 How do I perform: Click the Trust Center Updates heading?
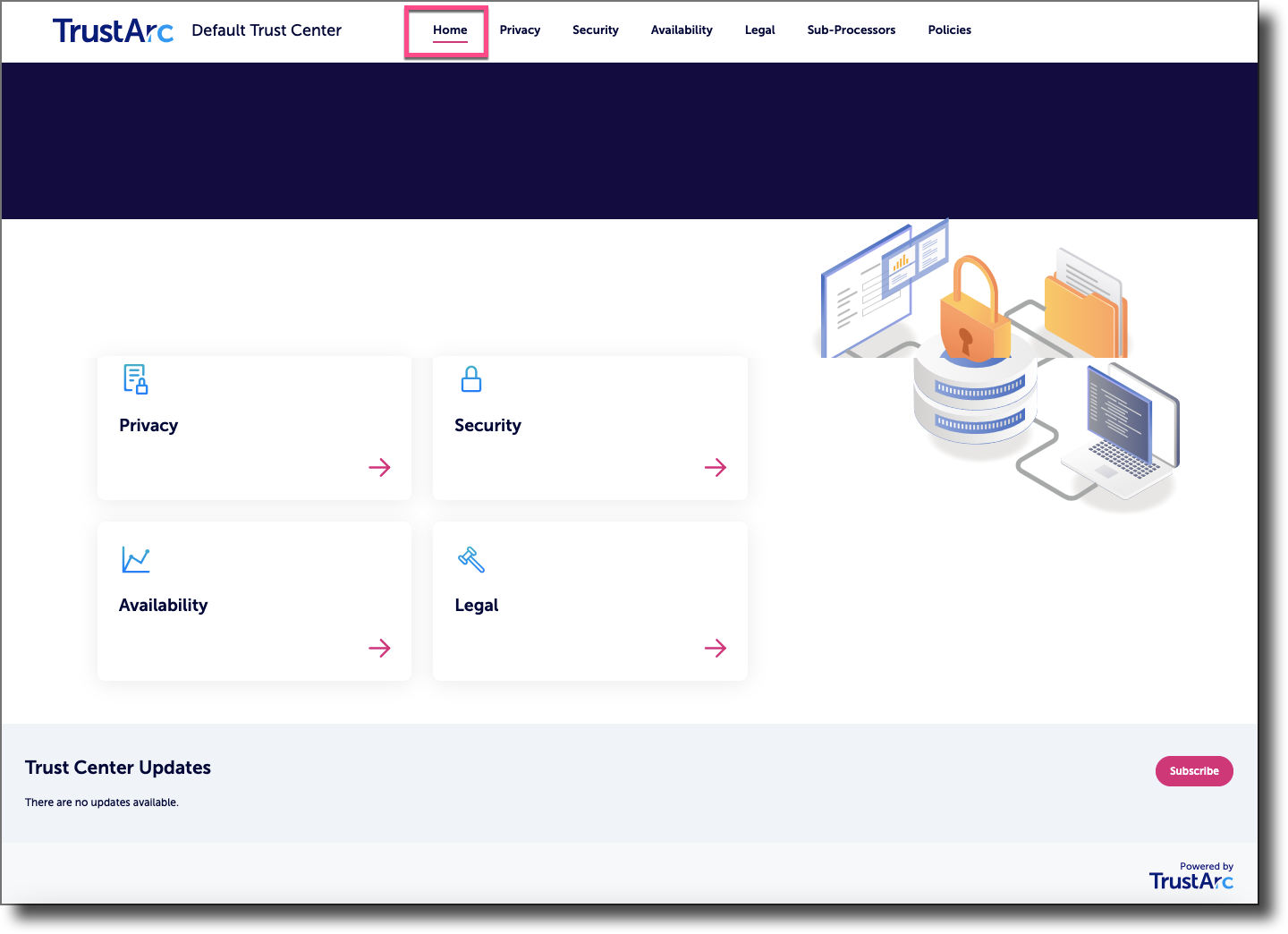click(x=118, y=768)
